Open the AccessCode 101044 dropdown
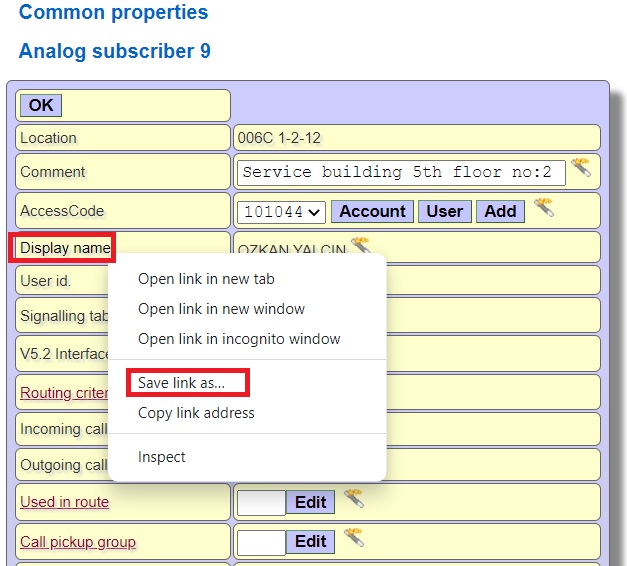Viewport: 627px width, 566px height. [x=282, y=211]
